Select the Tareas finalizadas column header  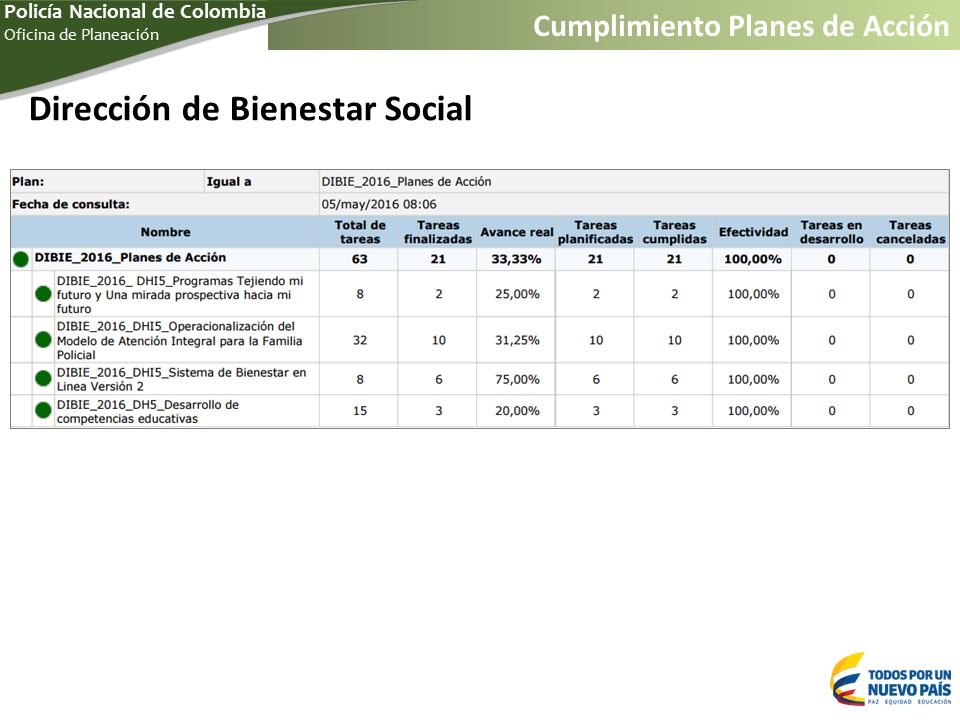point(438,232)
